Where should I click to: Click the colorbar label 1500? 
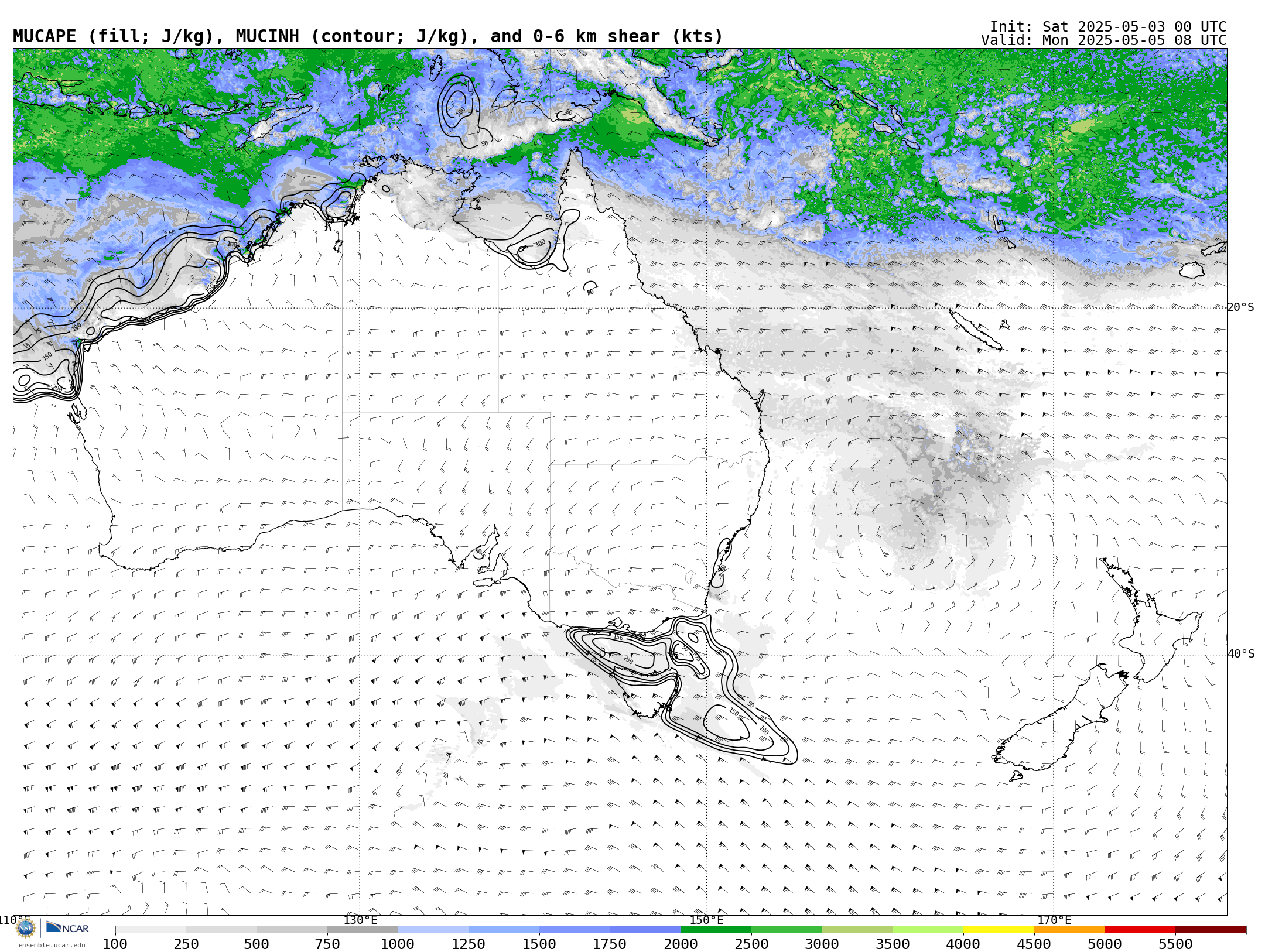tap(539, 944)
